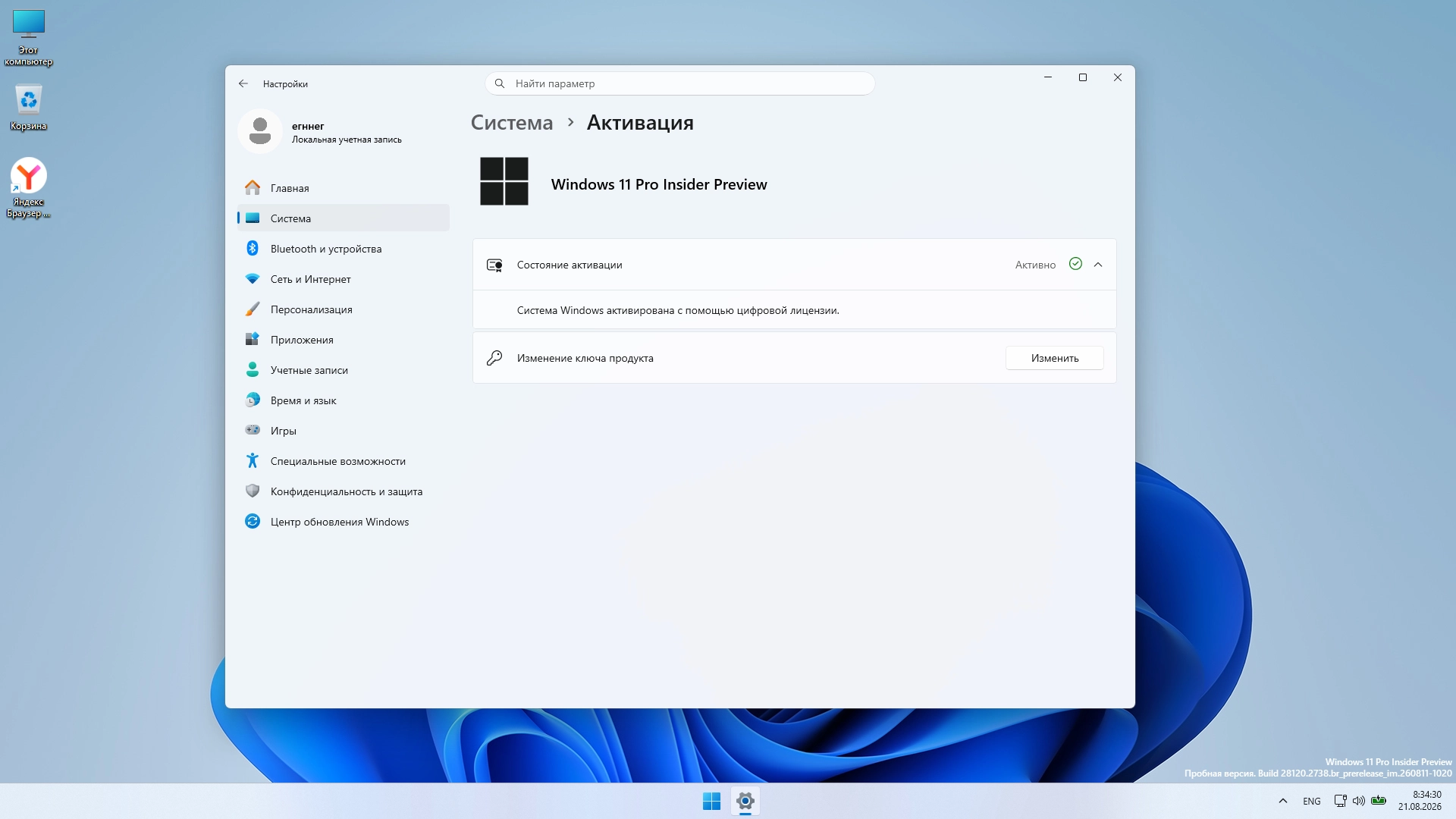The image size is (1456, 819).
Task: Select the Система monitor icon
Action: (x=253, y=218)
